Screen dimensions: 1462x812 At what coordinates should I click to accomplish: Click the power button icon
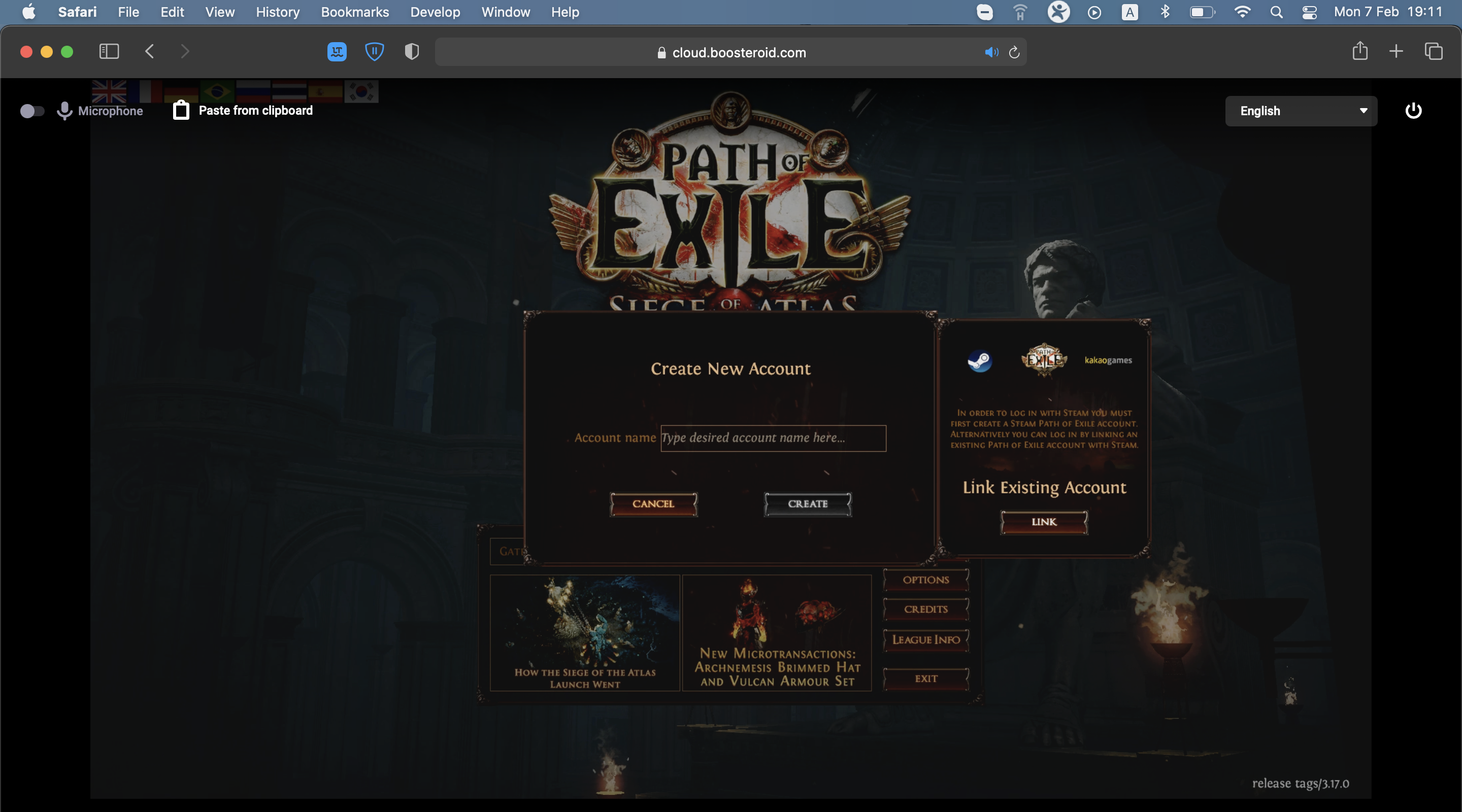(x=1413, y=111)
